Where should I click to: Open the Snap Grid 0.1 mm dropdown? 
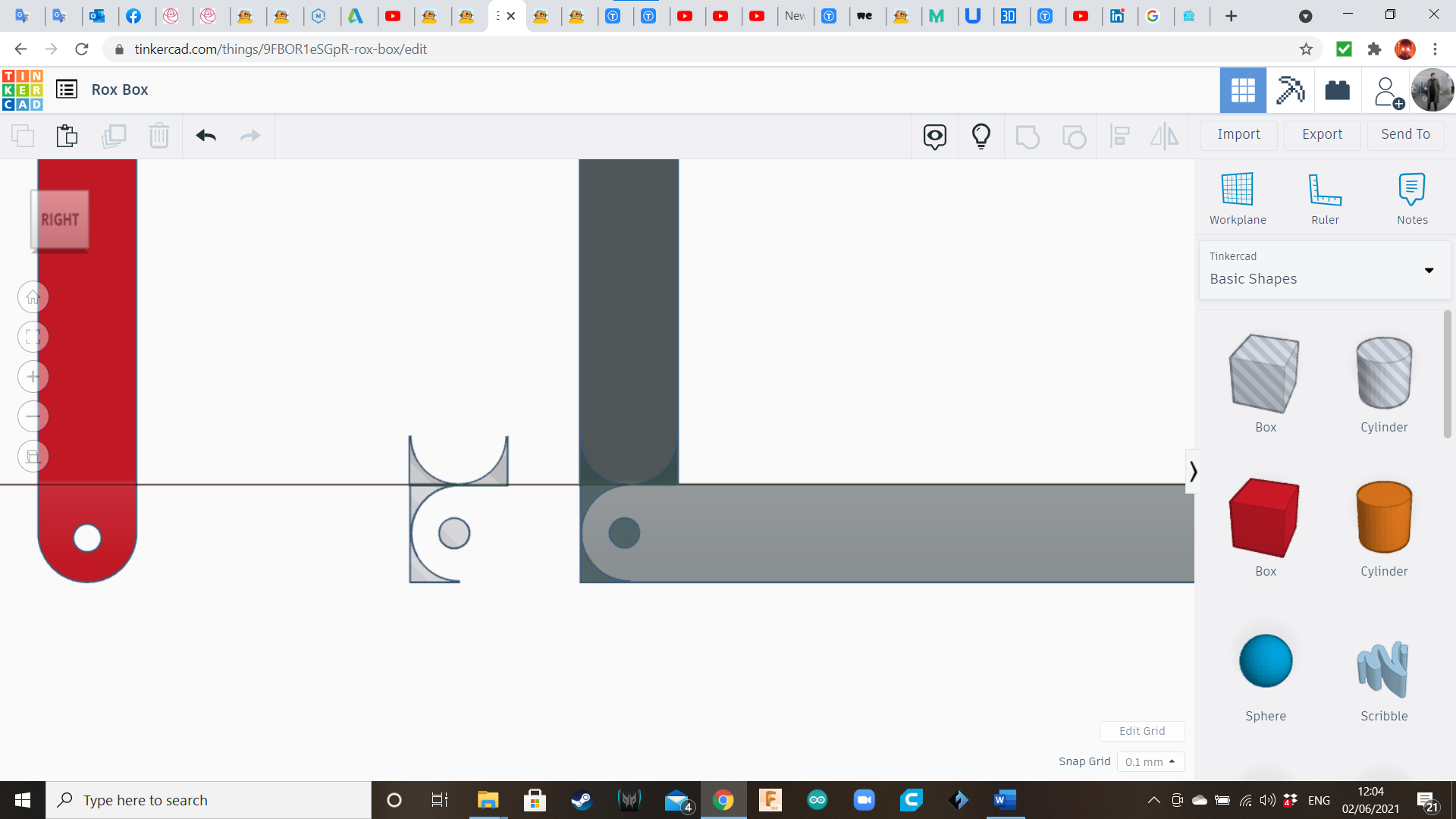tap(1150, 761)
